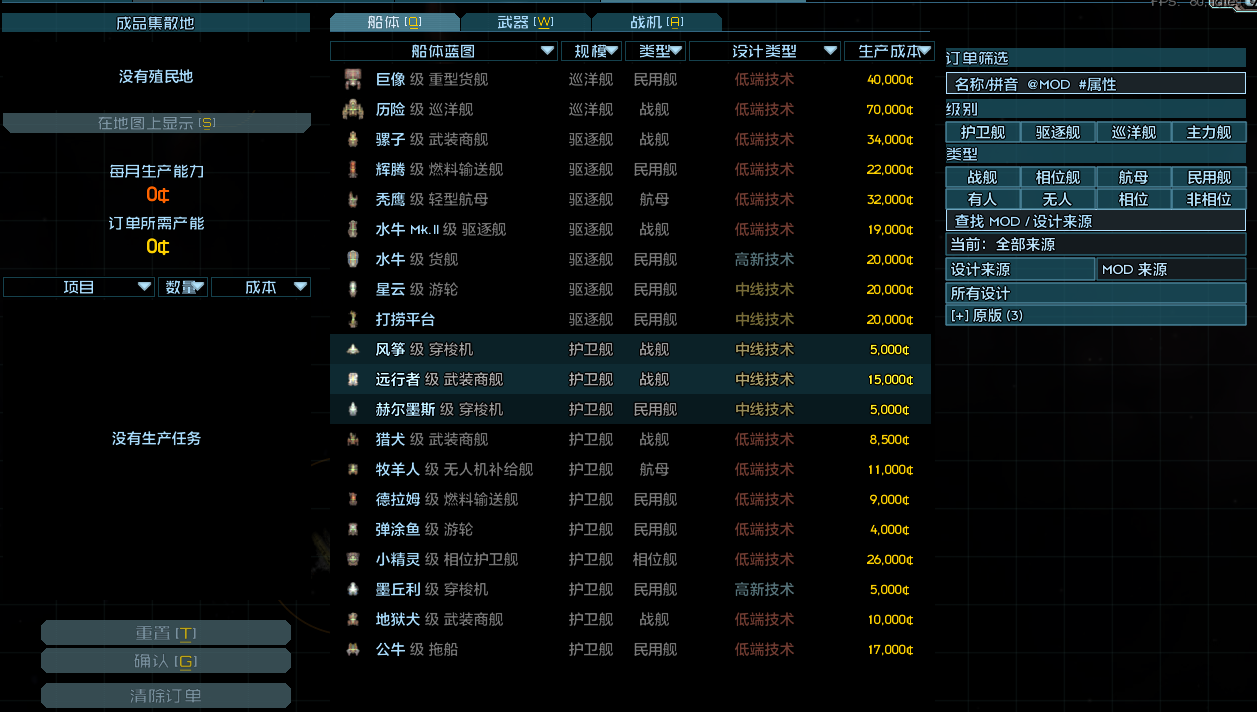Screen dimensions: 1257x712
Task: Select the 骡子 armed merchant ship icon
Action: coord(352,139)
